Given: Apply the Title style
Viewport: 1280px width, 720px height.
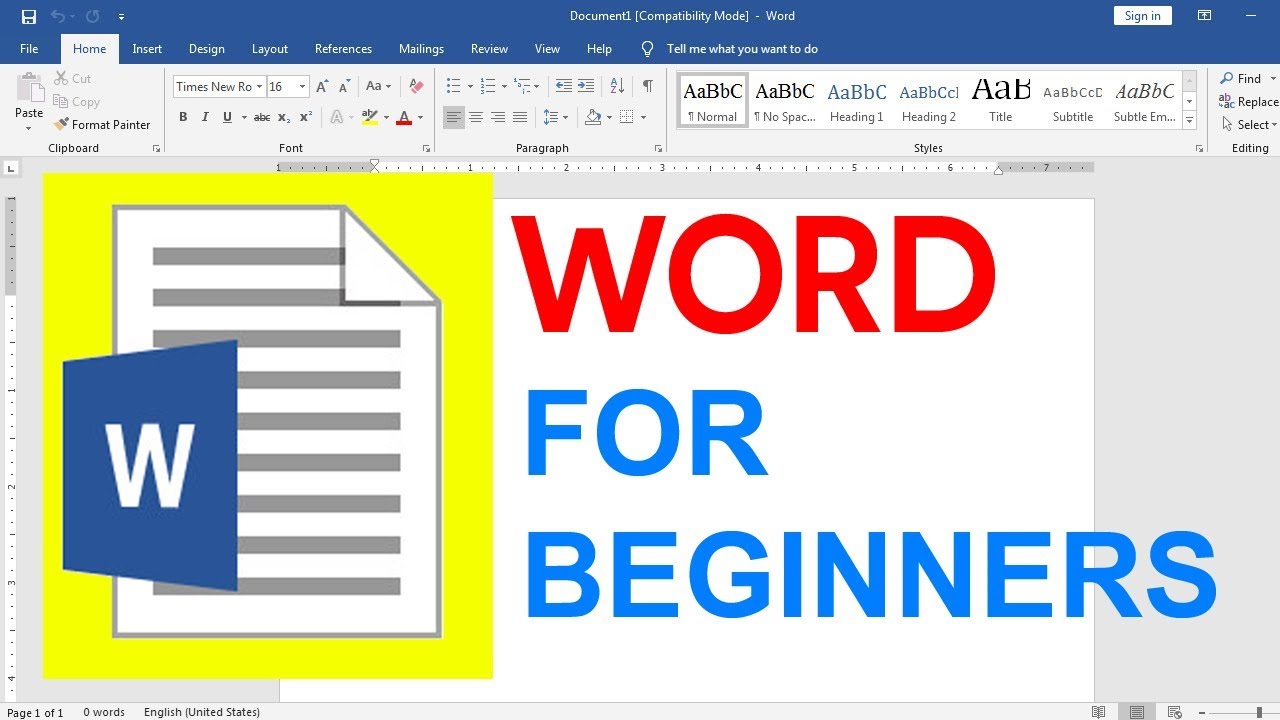Looking at the screenshot, I should click(x=1001, y=100).
